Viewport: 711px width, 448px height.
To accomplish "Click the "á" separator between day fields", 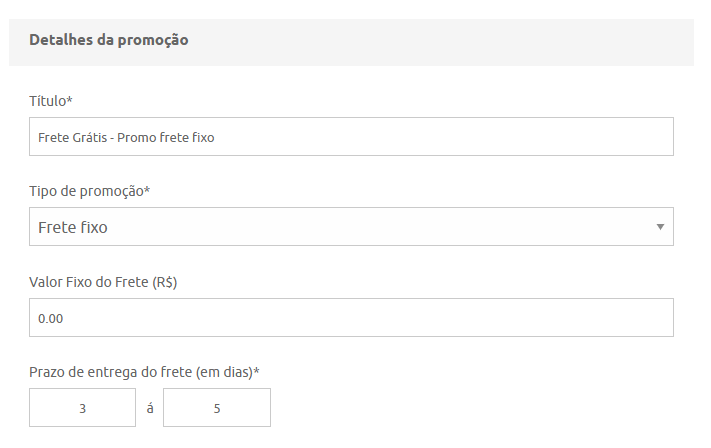I will click(150, 408).
